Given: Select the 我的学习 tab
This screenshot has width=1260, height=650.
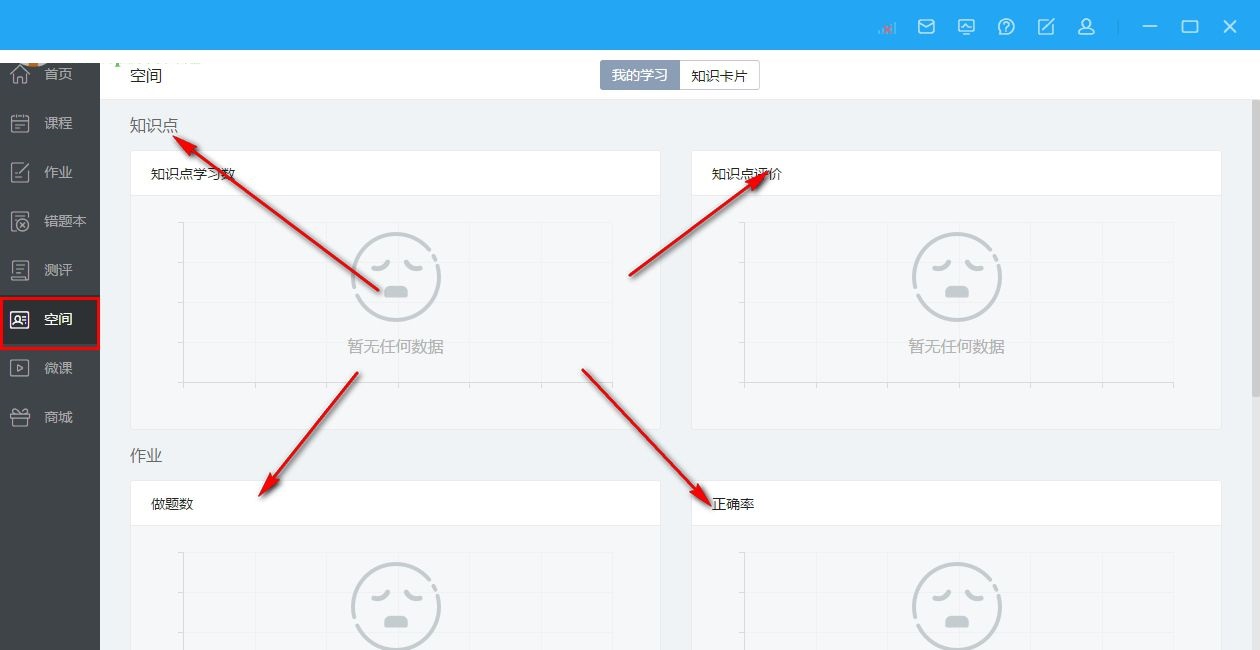Looking at the screenshot, I should 640,76.
